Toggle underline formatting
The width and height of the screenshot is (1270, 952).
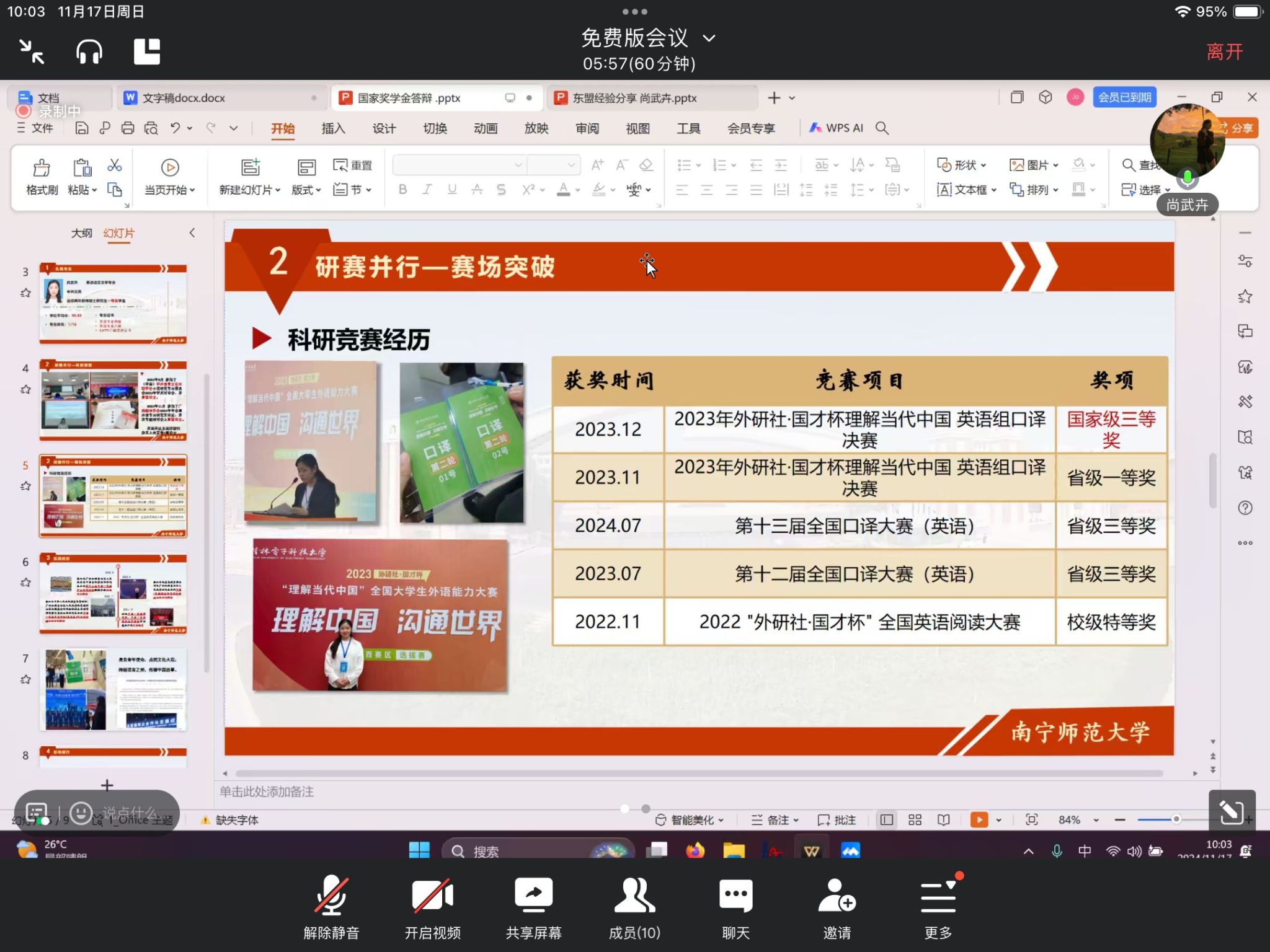click(x=452, y=190)
